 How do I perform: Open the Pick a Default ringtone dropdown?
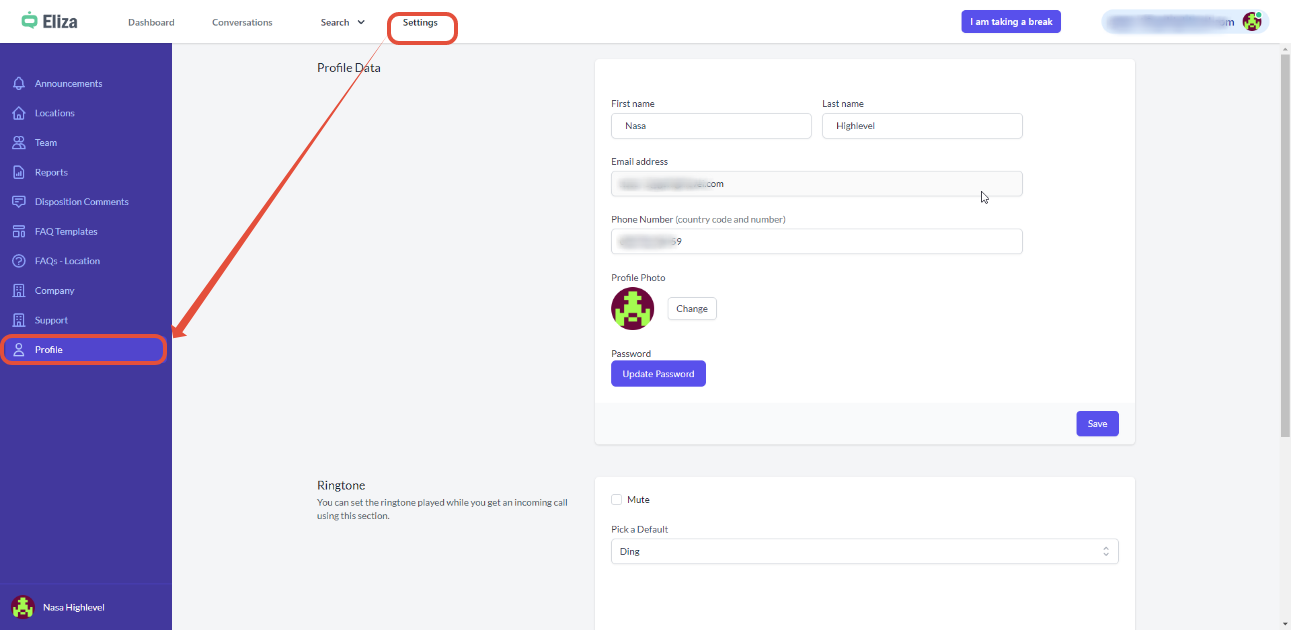coord(864,552)
